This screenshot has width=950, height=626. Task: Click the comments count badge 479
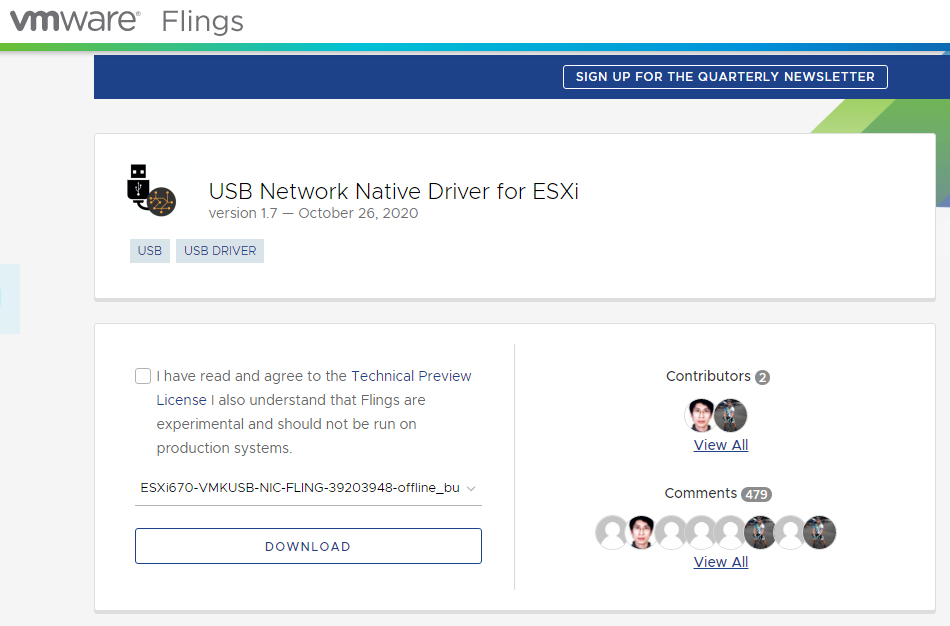[756, 494]
